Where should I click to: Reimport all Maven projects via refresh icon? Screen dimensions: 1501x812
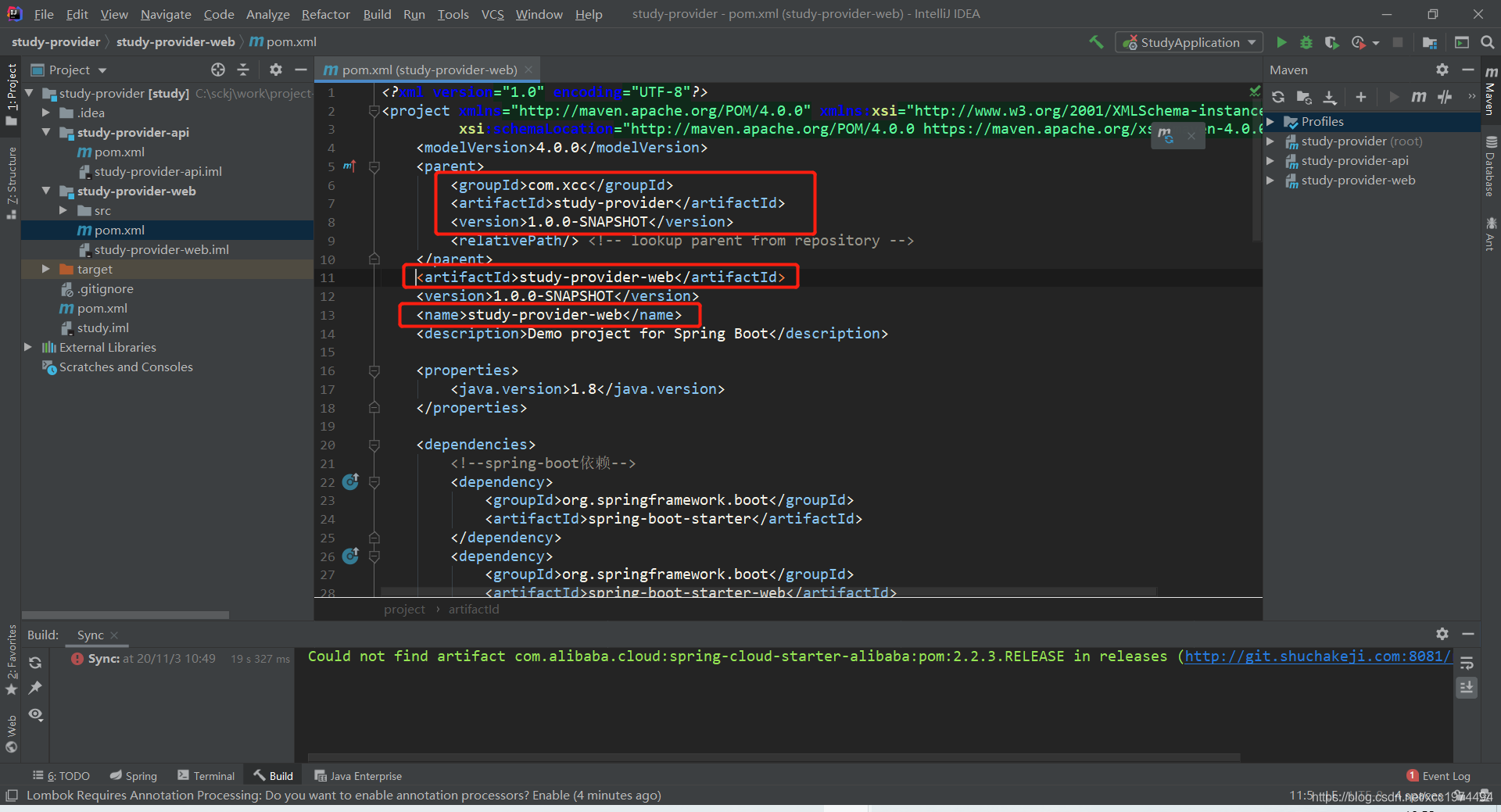[1278, 97]
